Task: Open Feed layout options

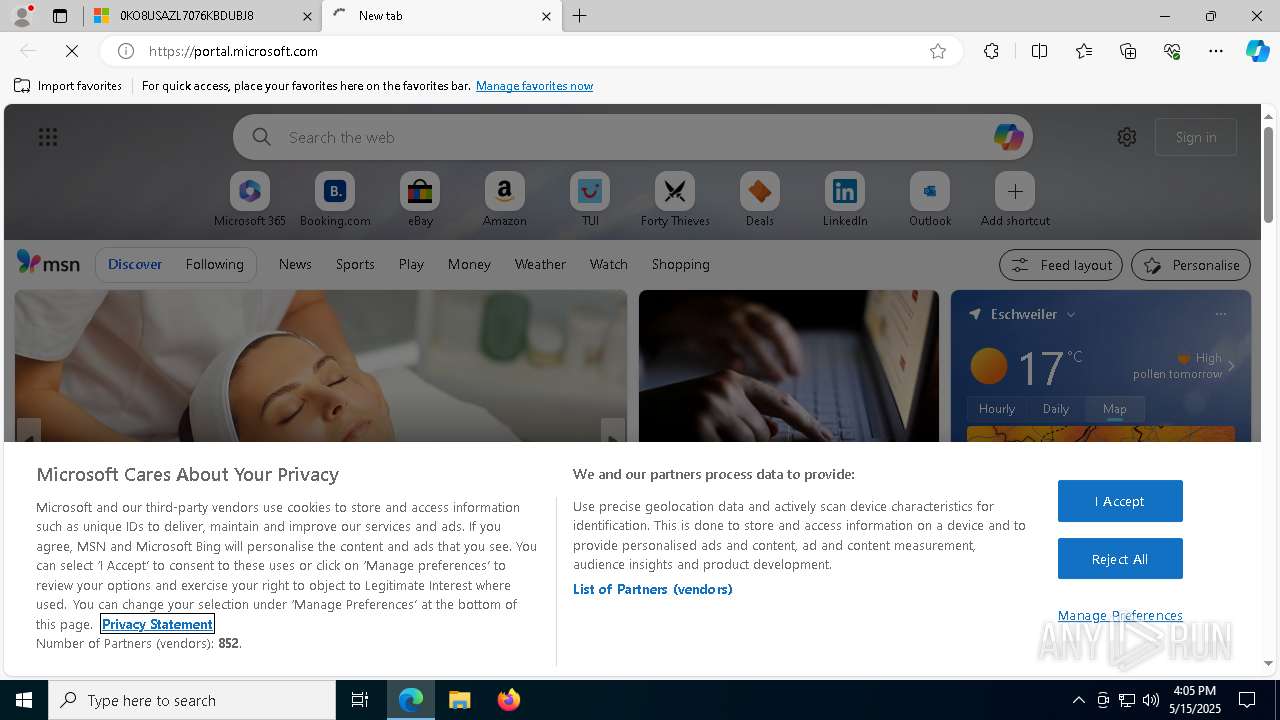Action: point(1061,265)
